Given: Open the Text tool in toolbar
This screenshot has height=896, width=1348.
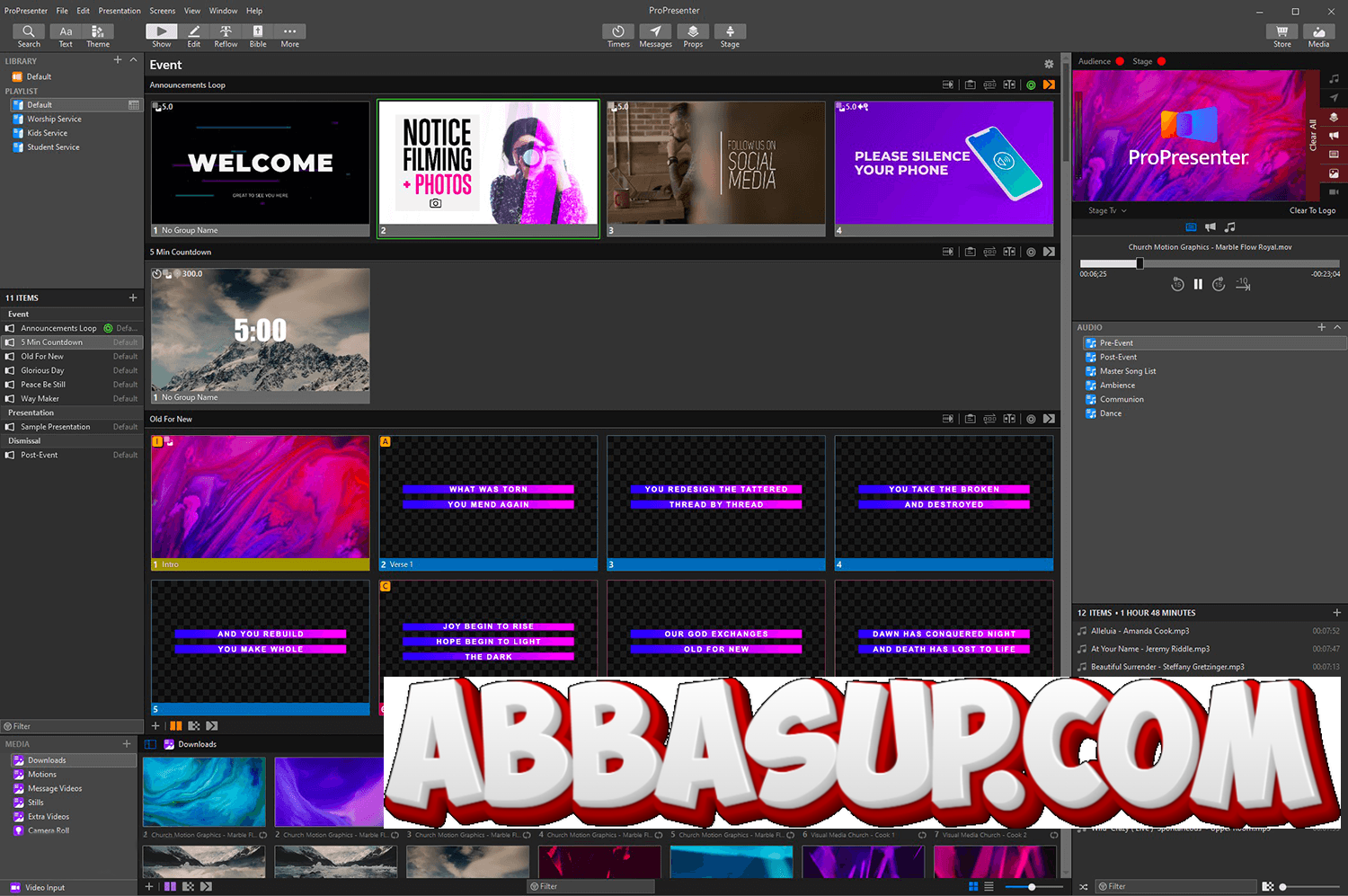Looking at the screenshot, I should [66, 36].
